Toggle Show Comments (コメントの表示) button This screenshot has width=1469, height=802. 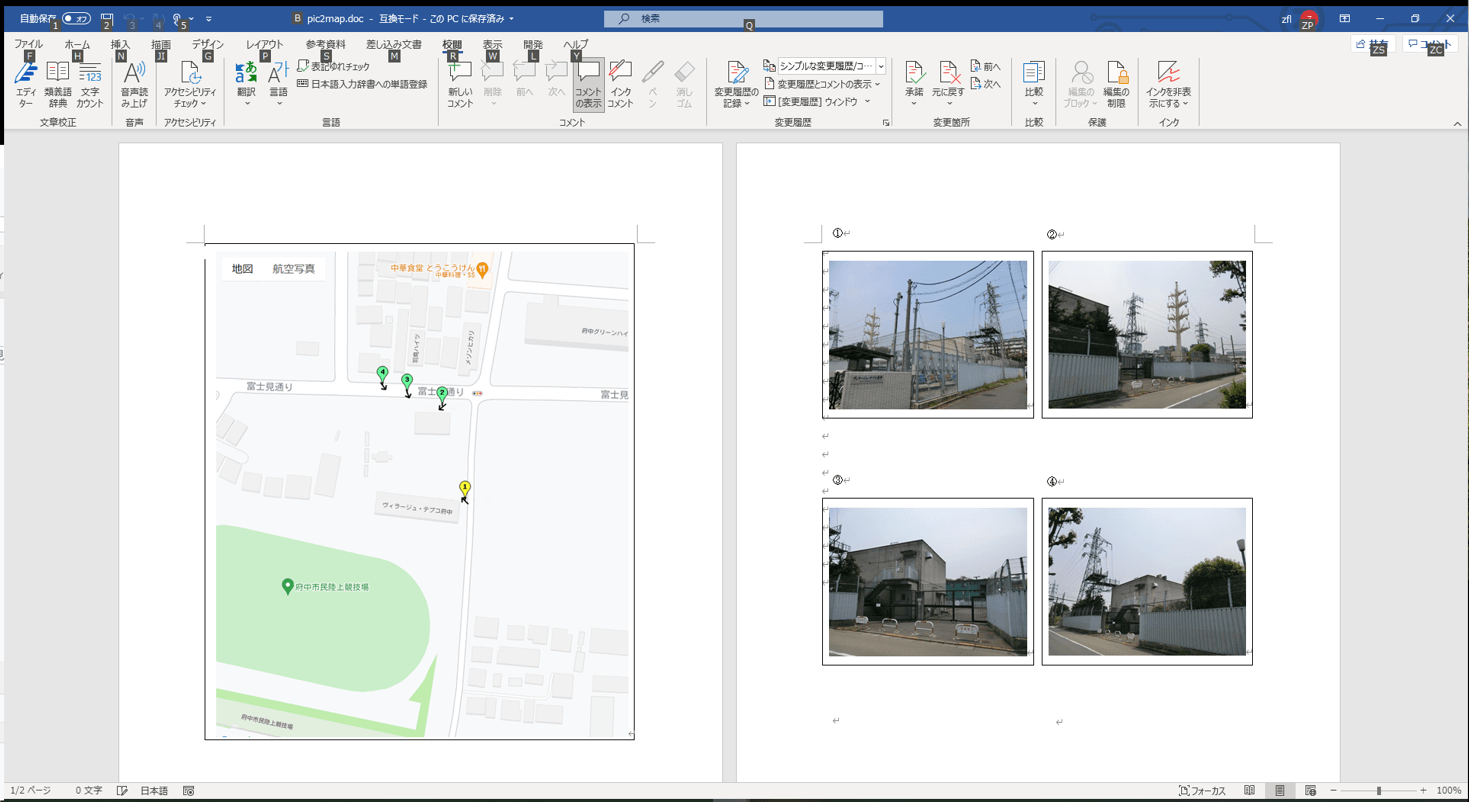[x=588, y=83]
